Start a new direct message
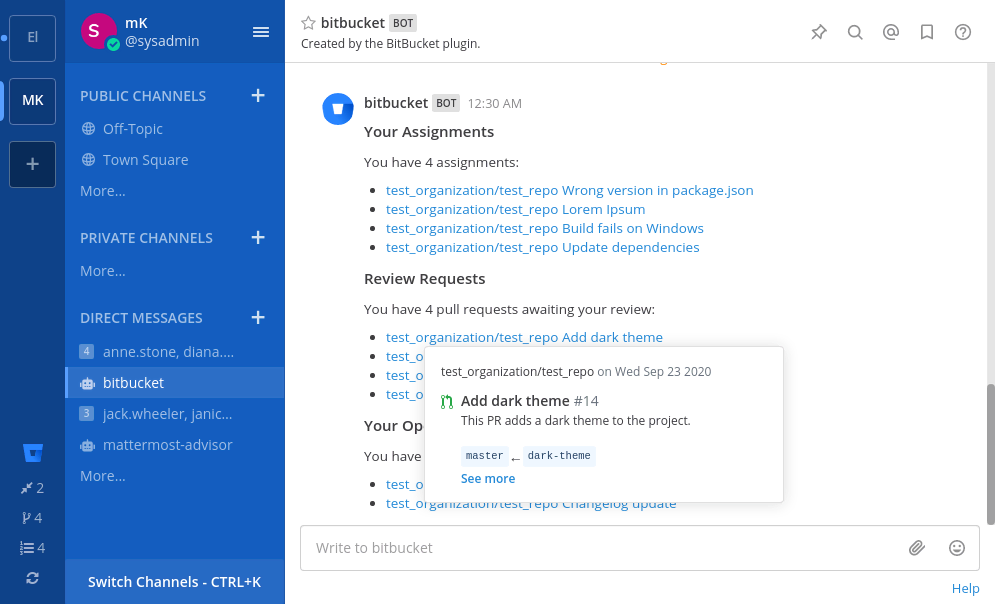The image size is (995, 604). [258, 318]
